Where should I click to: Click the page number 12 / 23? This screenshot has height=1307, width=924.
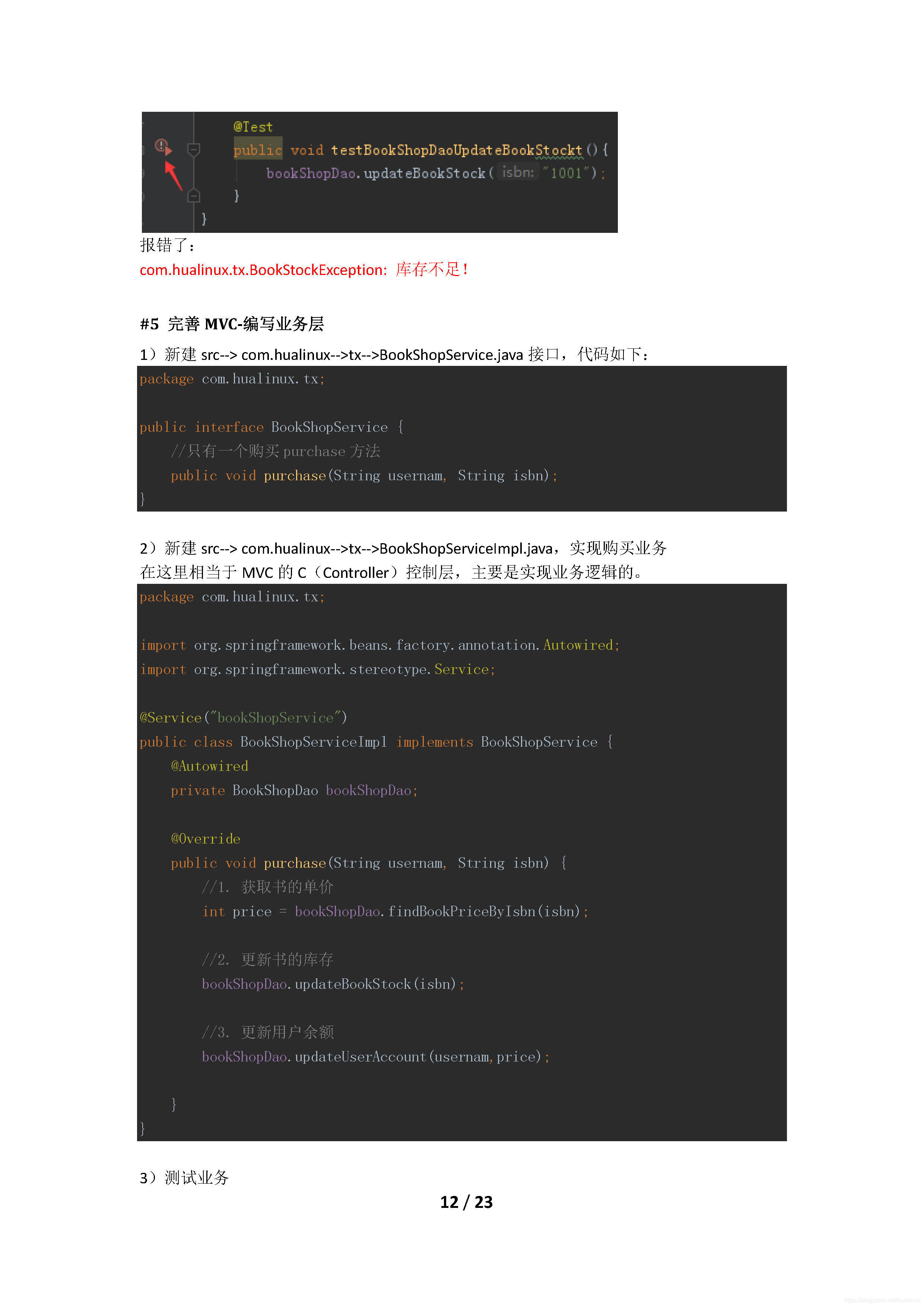coord(466,1202)
